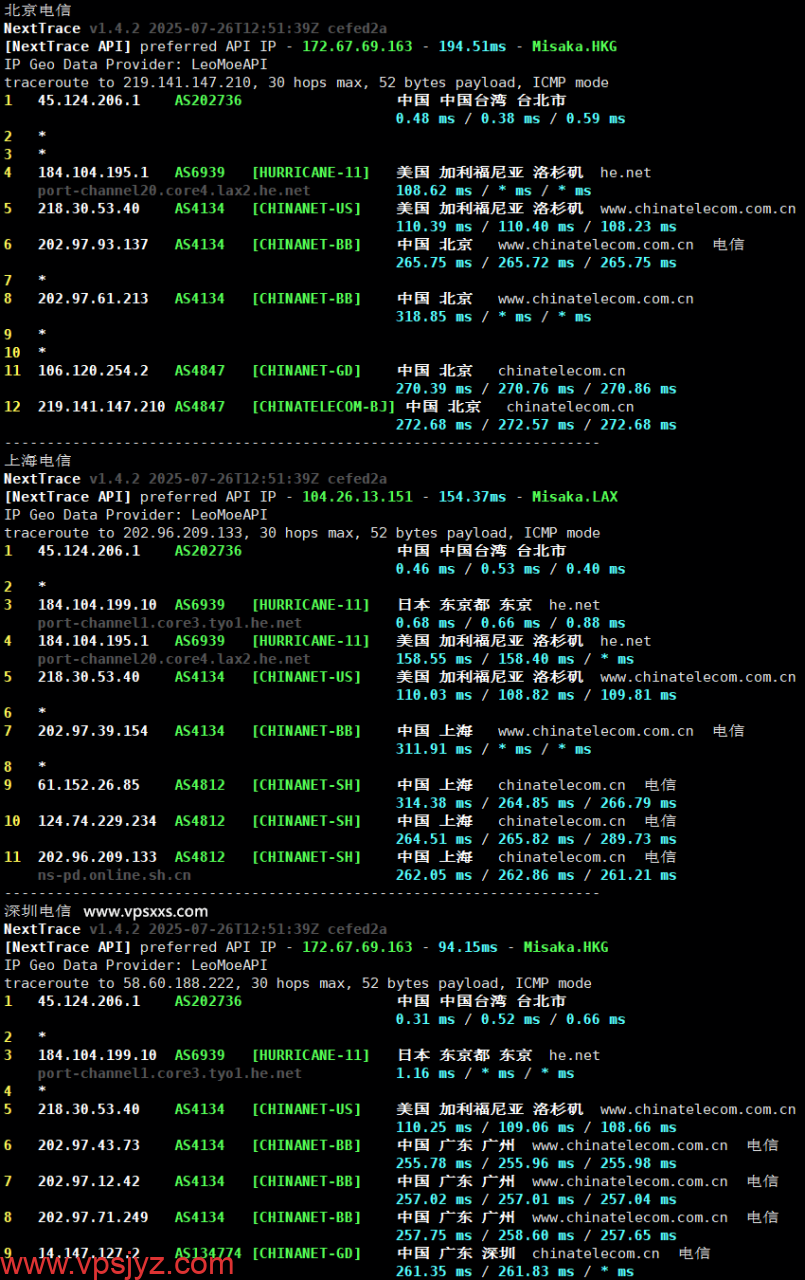The width and height of the screenshot is (805, 1280).
Task: Click the www.vpsxxs.com link beside 深圳电信
Action: click(x=146, y=911)
